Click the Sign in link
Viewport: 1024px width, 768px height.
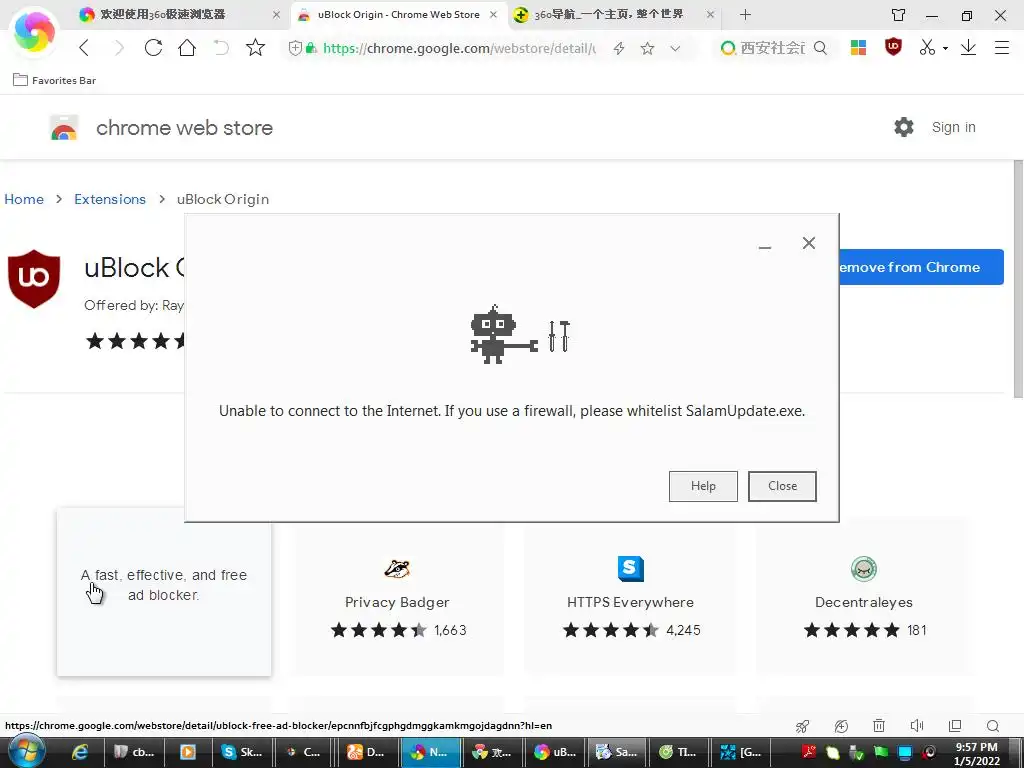(953, 127)
